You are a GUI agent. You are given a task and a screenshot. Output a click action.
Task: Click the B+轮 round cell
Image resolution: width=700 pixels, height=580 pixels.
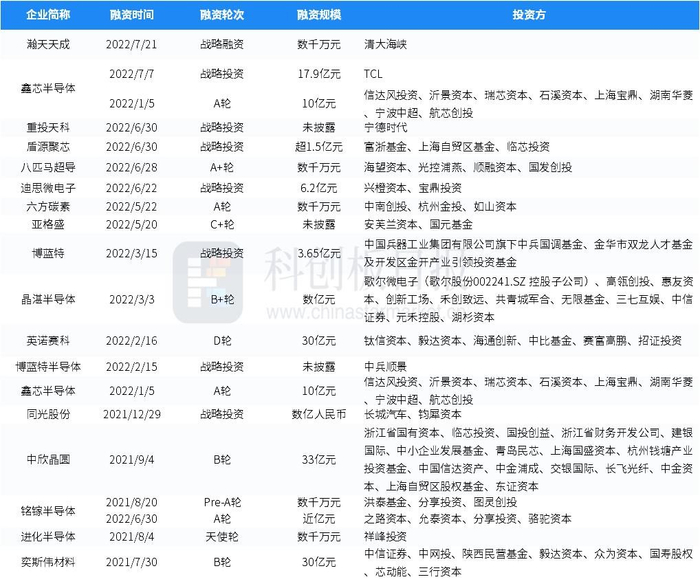point(222,299)
